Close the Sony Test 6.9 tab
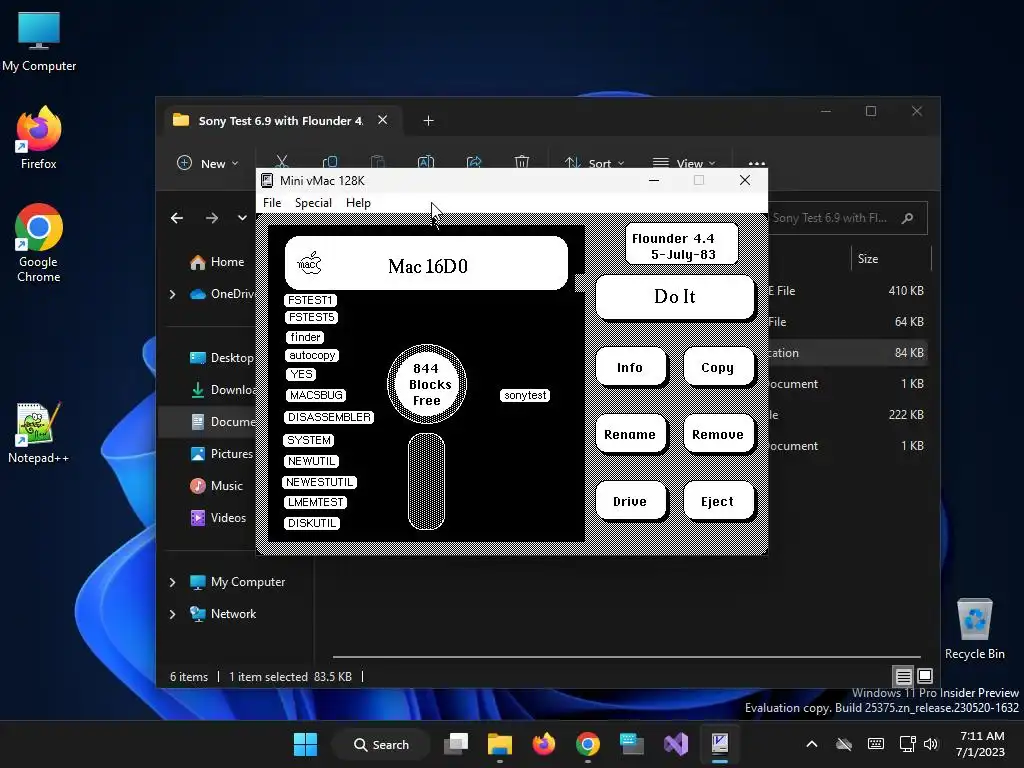This screenshot has height=768, width=1024. coord(383,120)
